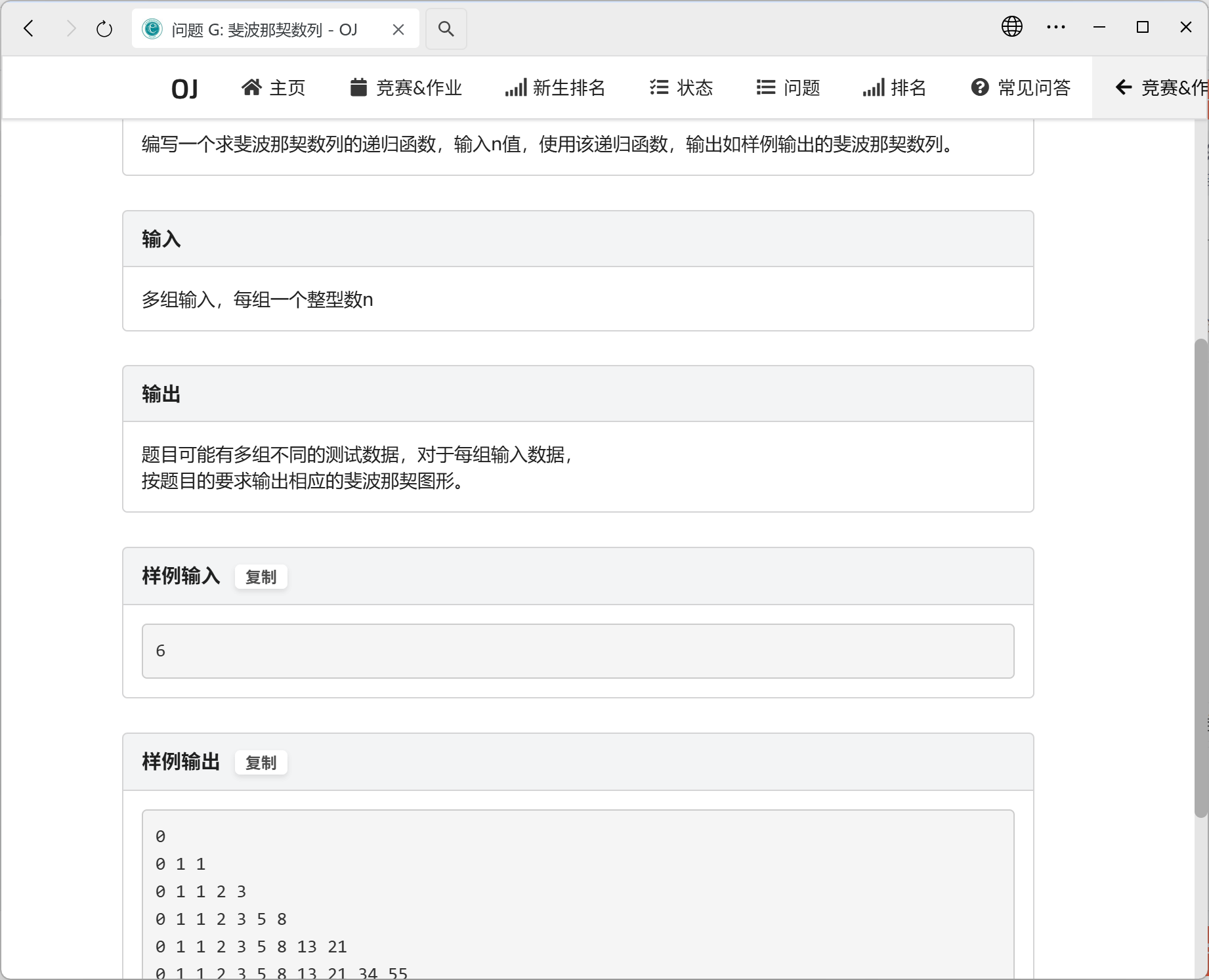This screenshot has height=980, width=1209.
Task: Click the 新生排名 bar chart icon
Action: [x=516, y=87]
